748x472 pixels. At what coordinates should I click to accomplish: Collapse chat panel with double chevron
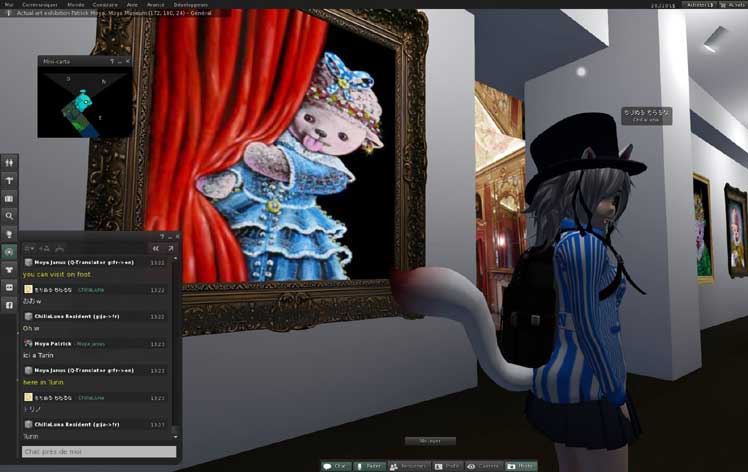coord(155,248)
